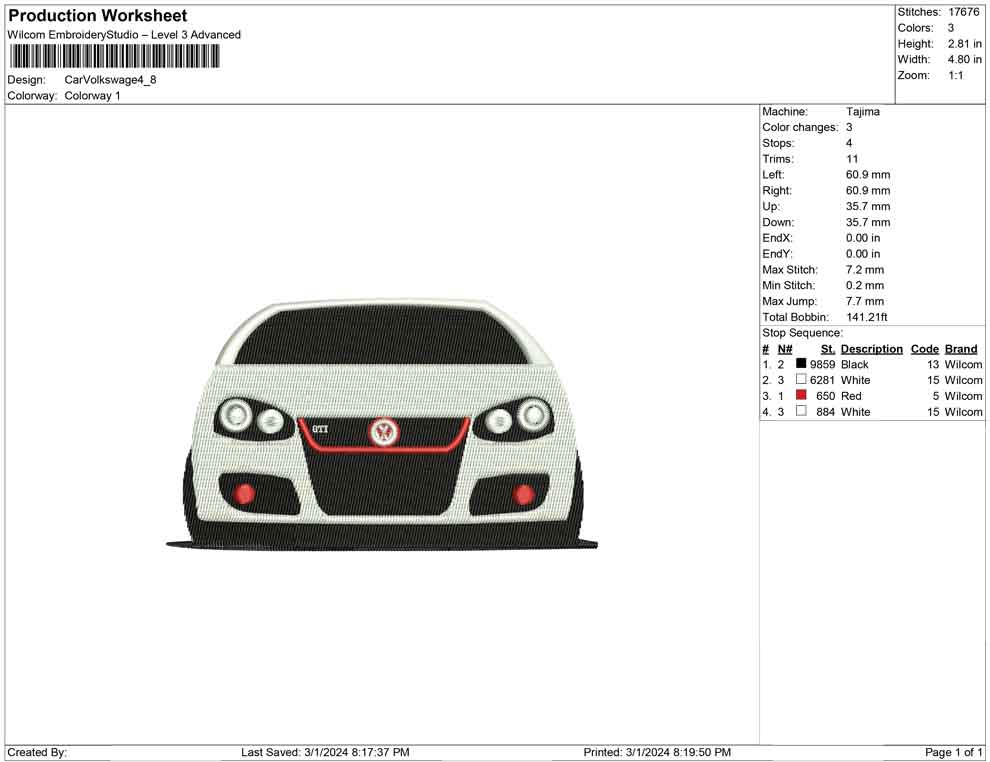The width and height of the screenshot is (990, 762).
Task: Click the Total Bobbin value '141.21ft'
Action: (x=867, y=317)
